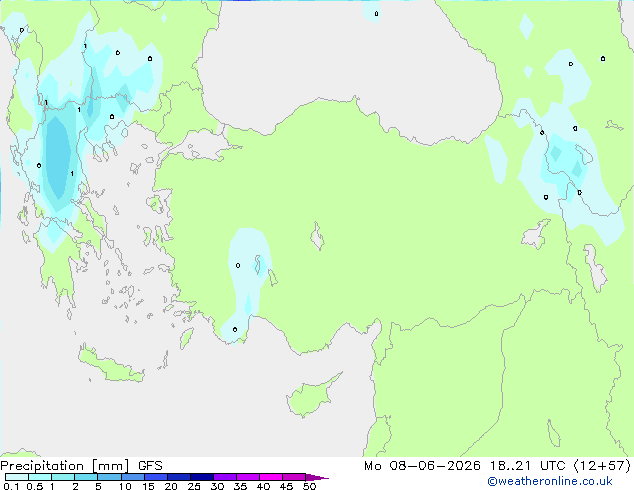Click the '0.1' legend scale label

(x=11, y=486)
